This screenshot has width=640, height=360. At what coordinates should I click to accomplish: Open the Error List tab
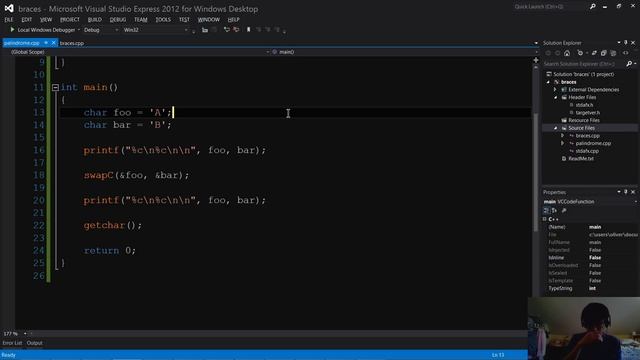tap(12, 343)
